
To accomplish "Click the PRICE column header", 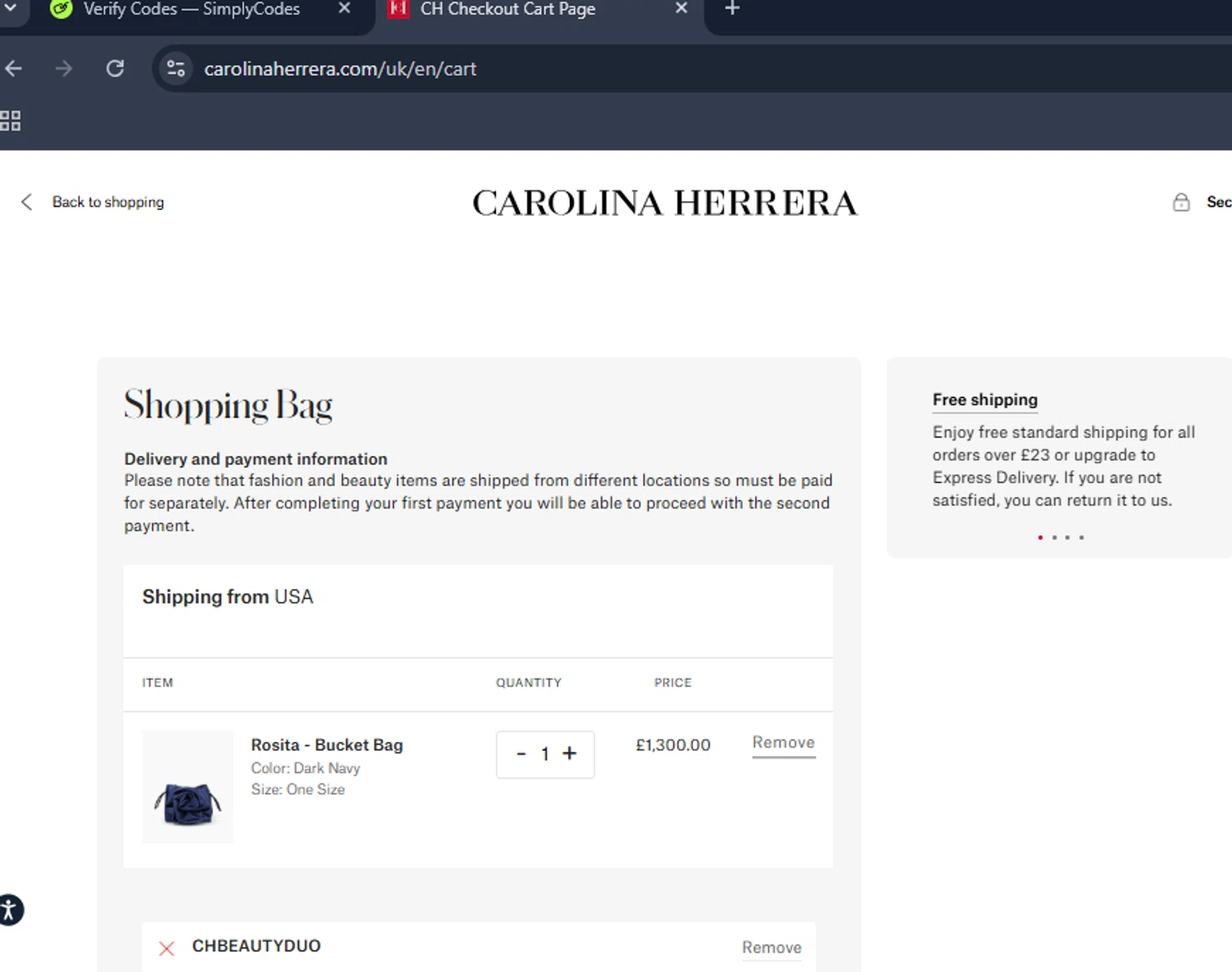I will (x=673, y=683).
